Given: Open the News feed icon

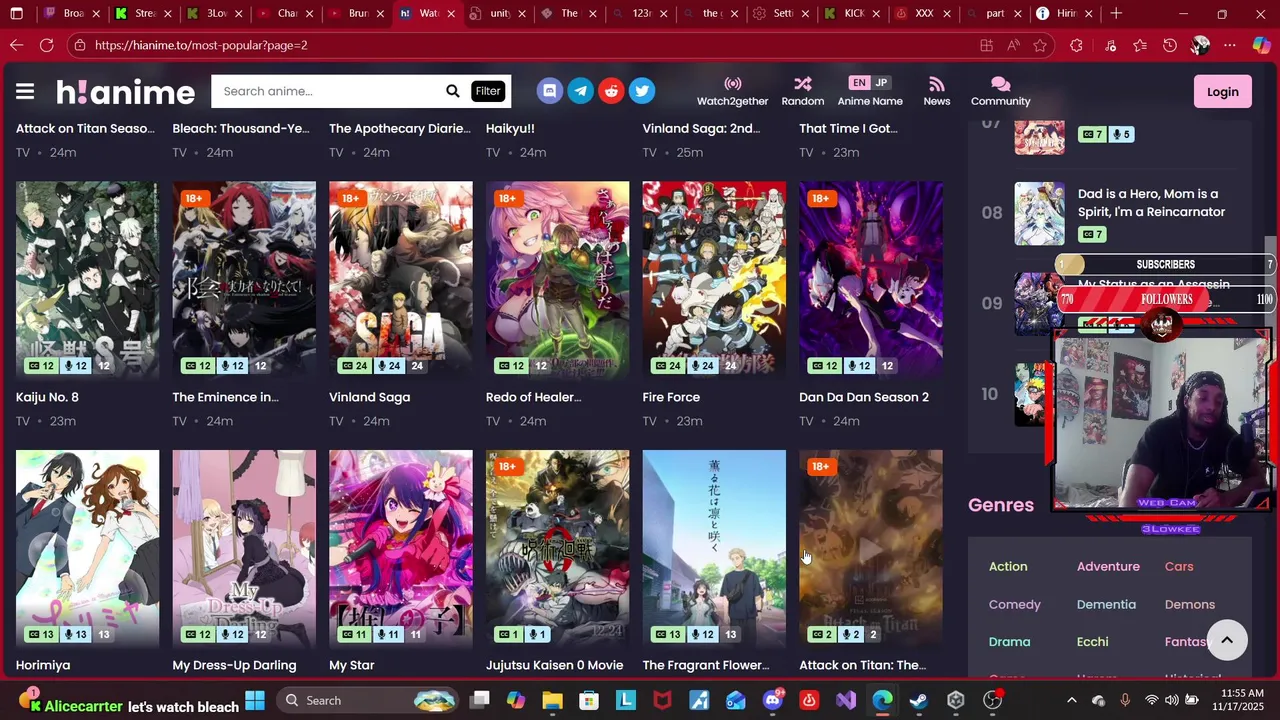Looking at the screenshot, I should click(936, 91).
